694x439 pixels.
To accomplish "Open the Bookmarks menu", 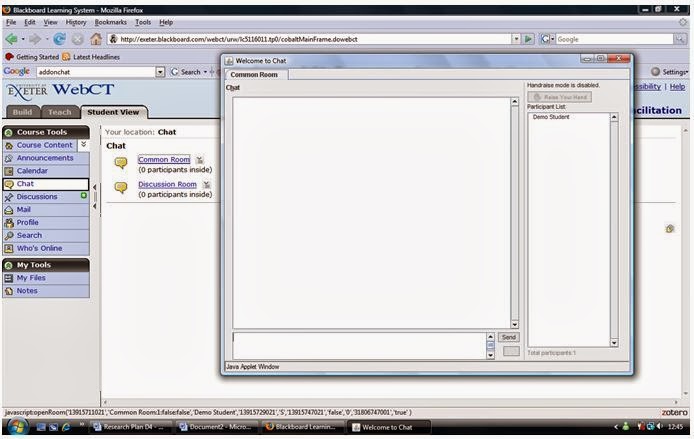I will pyautogui.click(x=110, y=22).
